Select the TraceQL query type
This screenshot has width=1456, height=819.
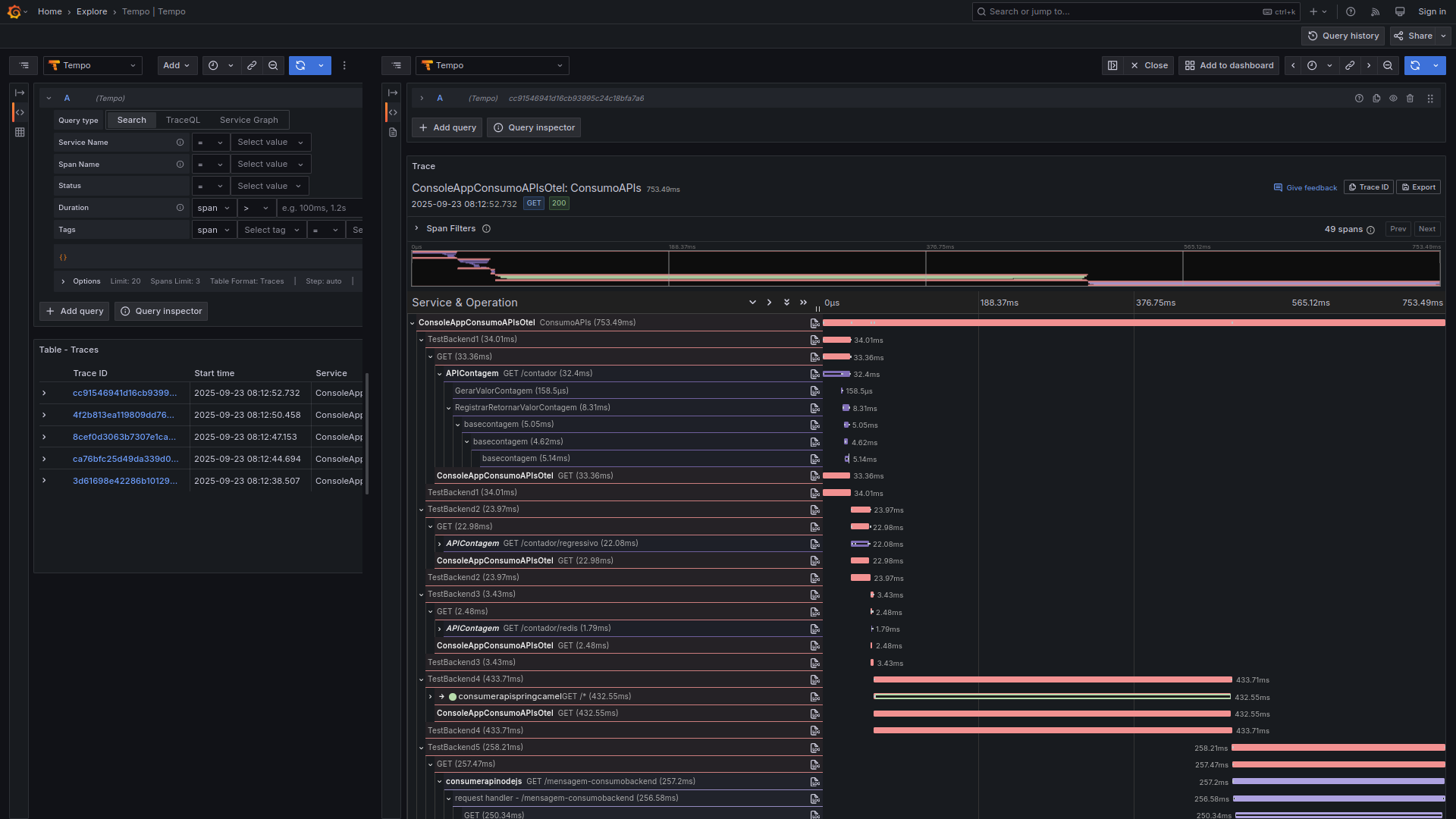click(183, 121)
